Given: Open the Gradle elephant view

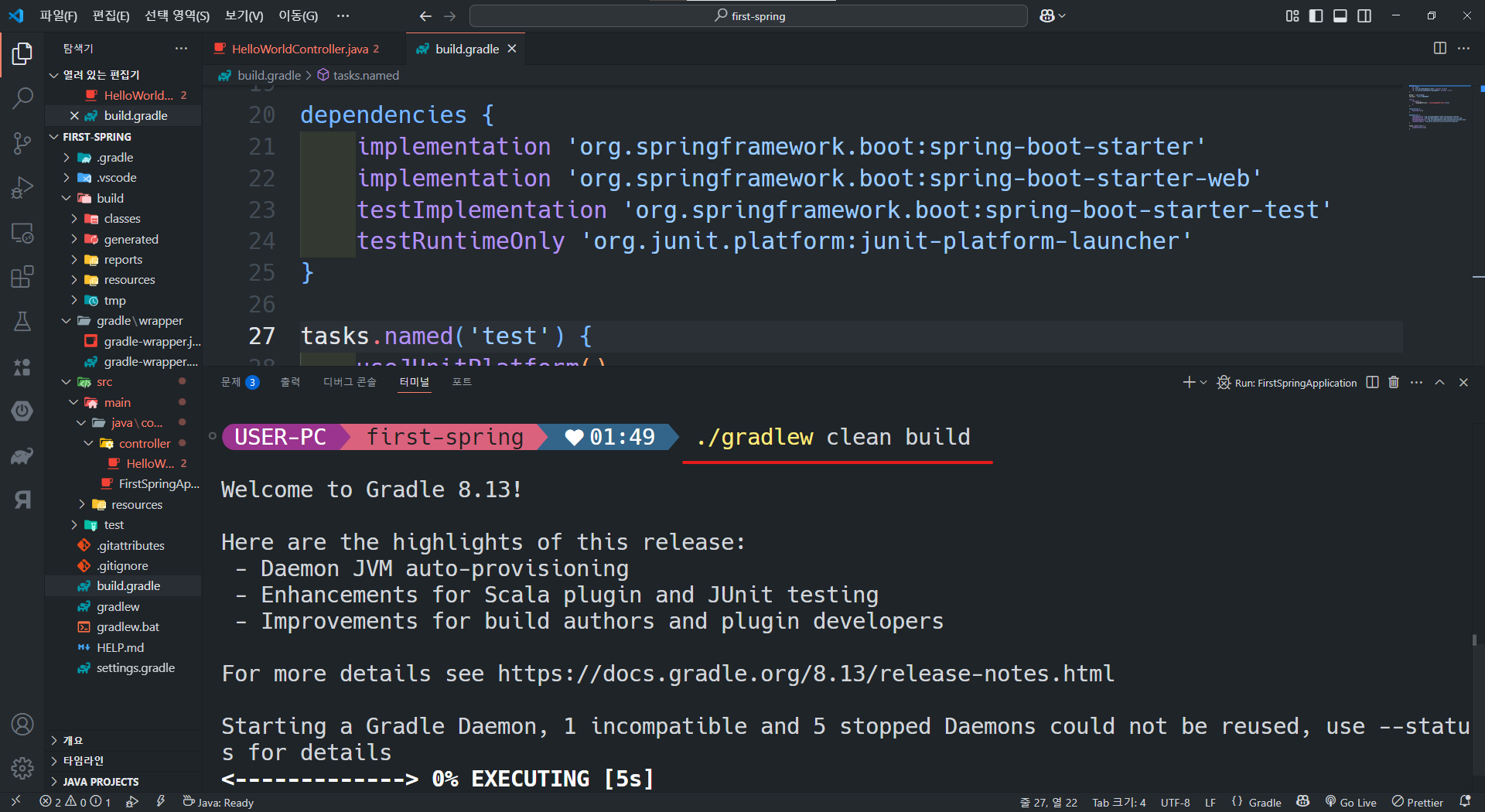Looking at the screenshot, I should pyautogui.click(x=22, y=455).
